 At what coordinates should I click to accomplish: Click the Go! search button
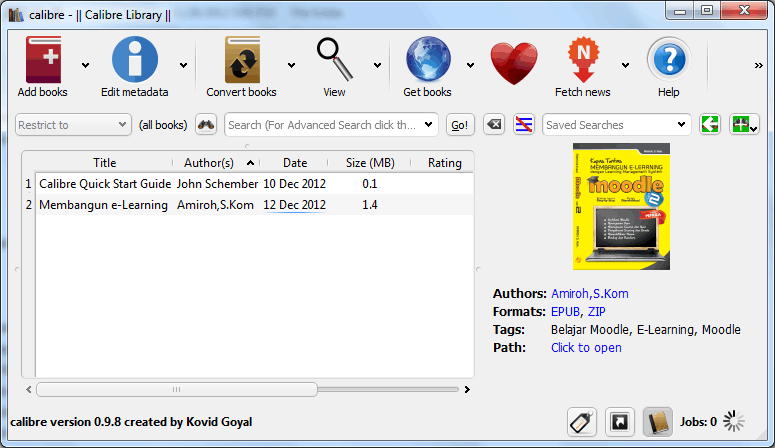pyautogui.click(x=460, y=125)
